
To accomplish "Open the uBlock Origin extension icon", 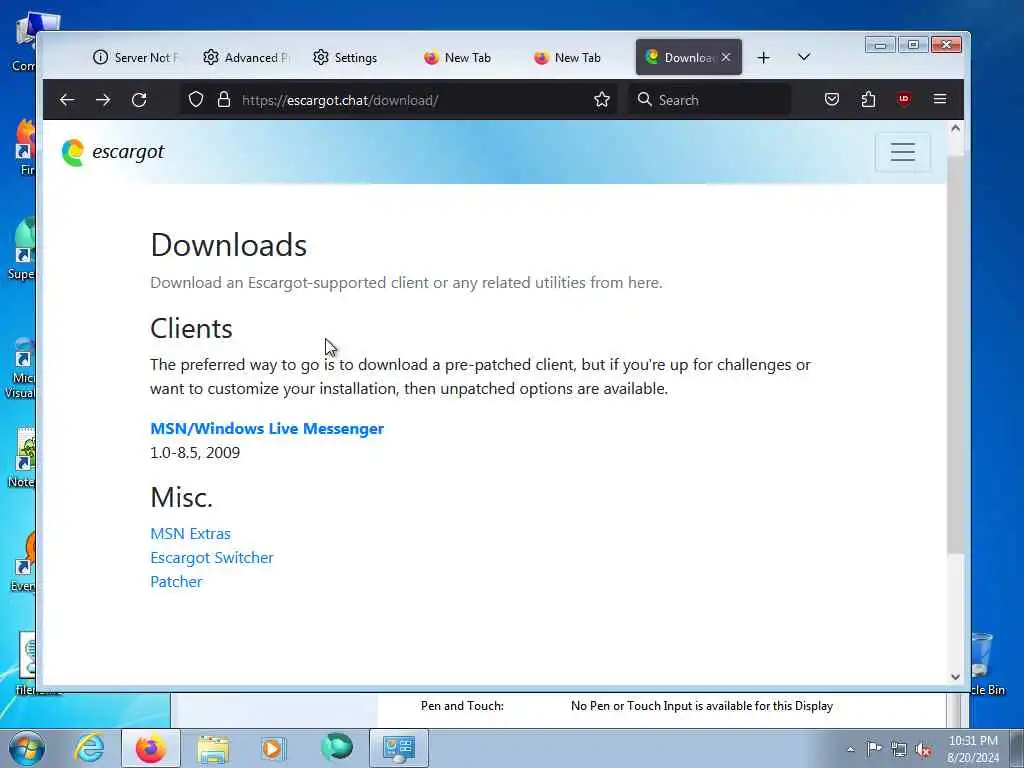I will pyautogui.click(x=904, y=99).
